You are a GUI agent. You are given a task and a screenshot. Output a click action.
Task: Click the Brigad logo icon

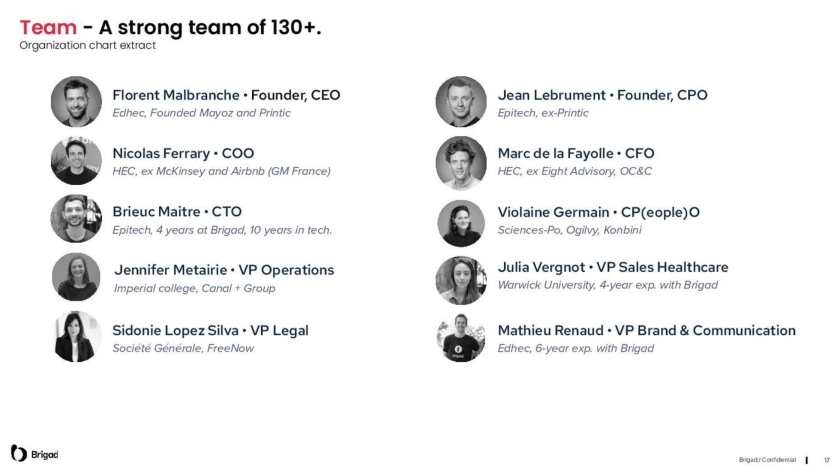click(x=18, y=453)
